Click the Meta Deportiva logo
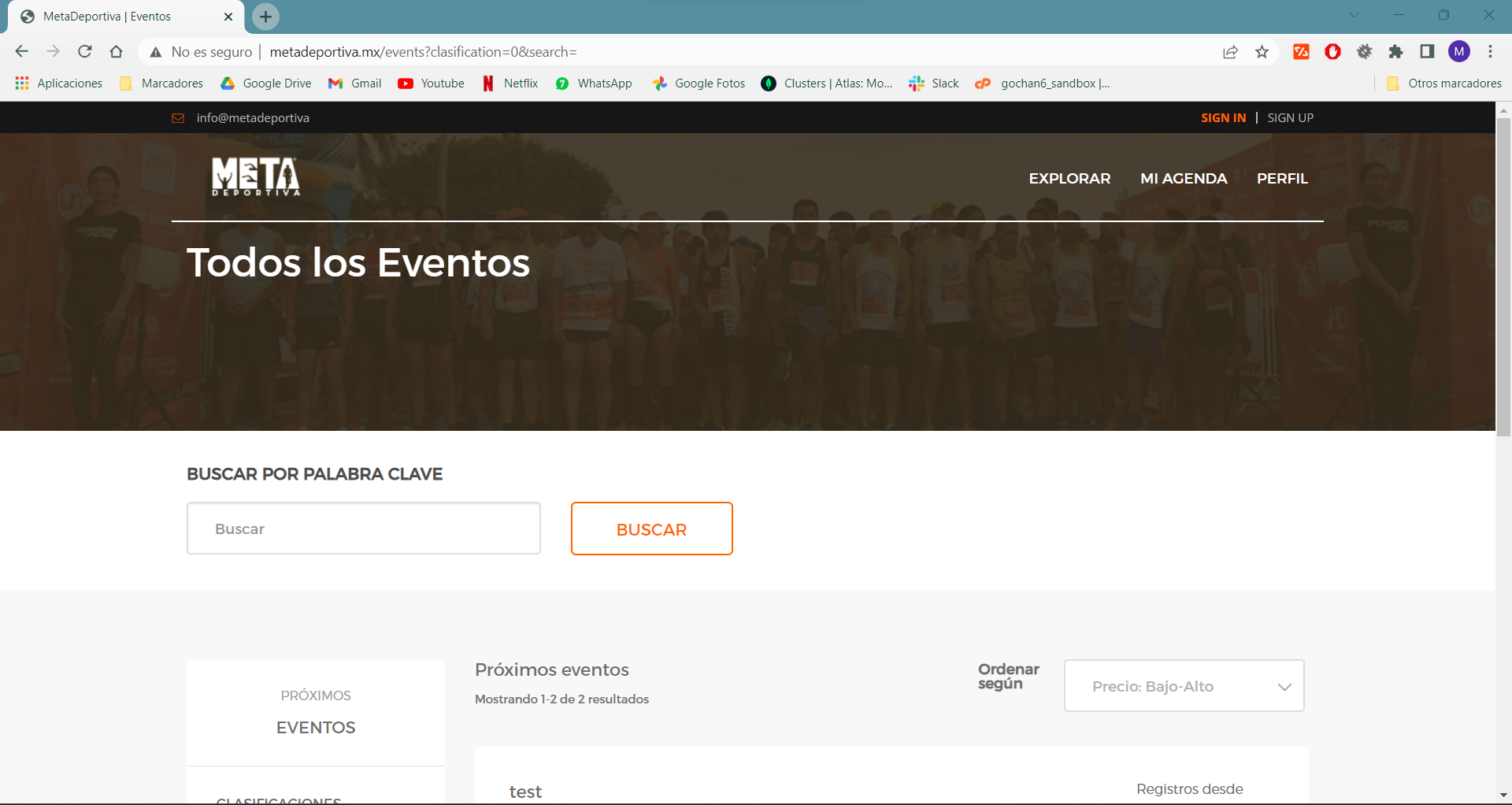 coord(256,176)
